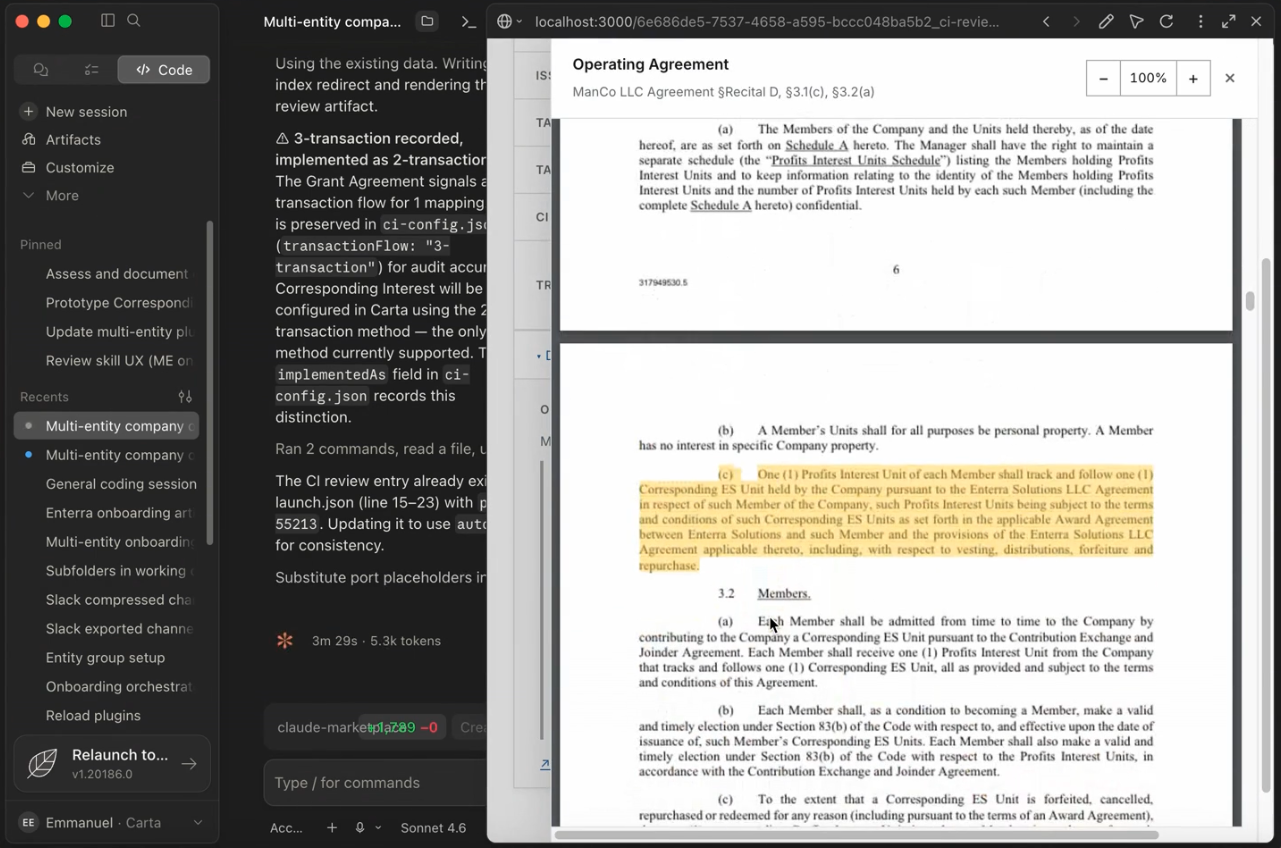Open the search magnifier icon
This screenshot has height=848, width=1281.
[134, 21]
